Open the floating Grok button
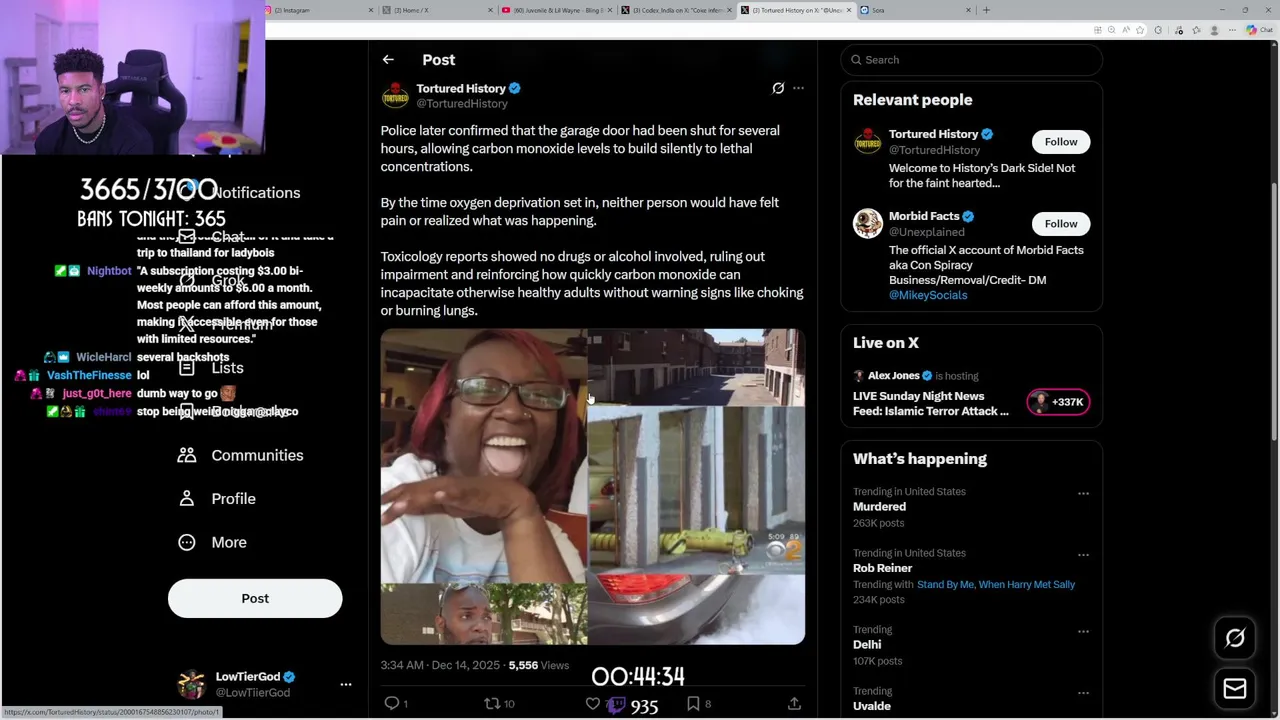This screenshot has height=720, width=1280. (x=1235, y=638)
